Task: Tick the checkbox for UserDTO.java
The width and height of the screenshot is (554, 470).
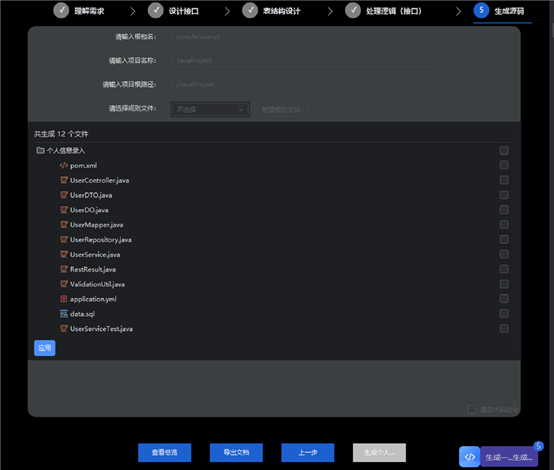Action: pyautogui.click(x=504, y=195)
